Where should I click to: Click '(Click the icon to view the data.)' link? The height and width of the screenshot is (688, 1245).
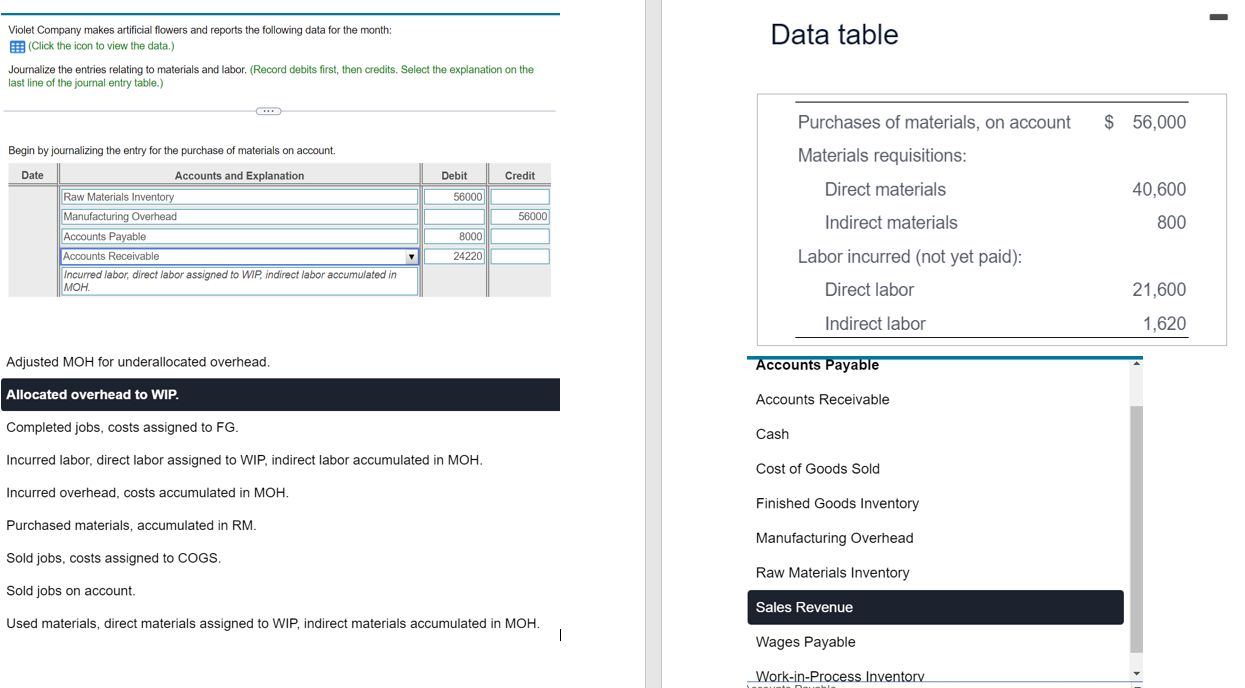pyautogui.click(x=101, y=46)
